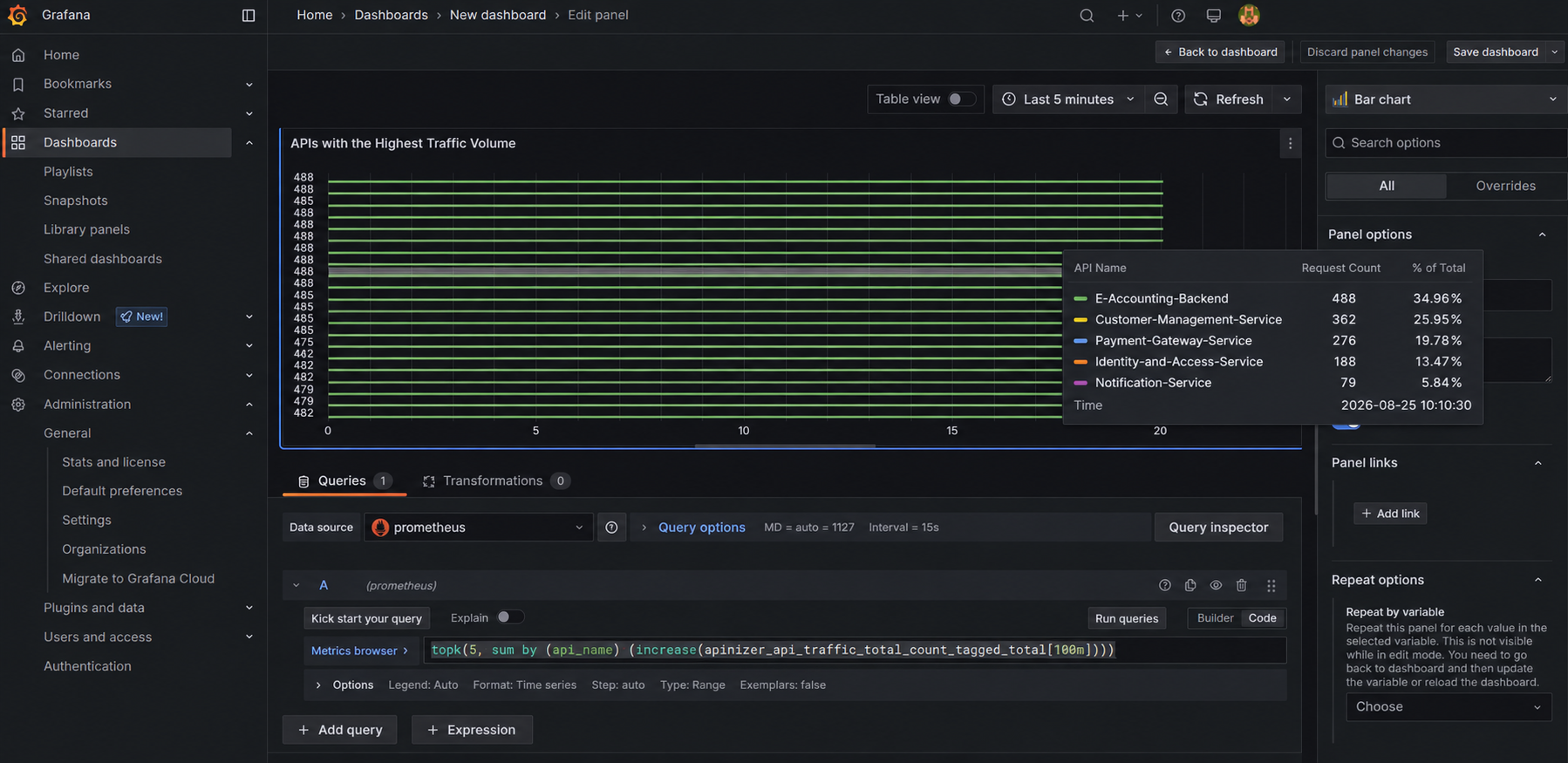Click Back to dashboard button

point(1220,52)
